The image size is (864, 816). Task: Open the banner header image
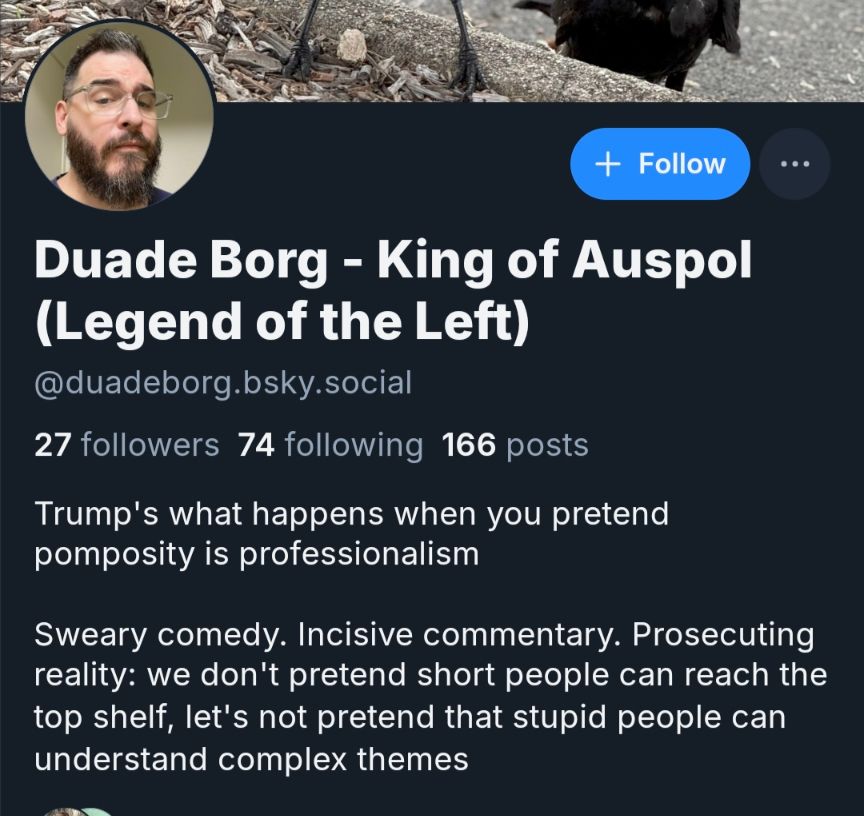pos(432,51)
